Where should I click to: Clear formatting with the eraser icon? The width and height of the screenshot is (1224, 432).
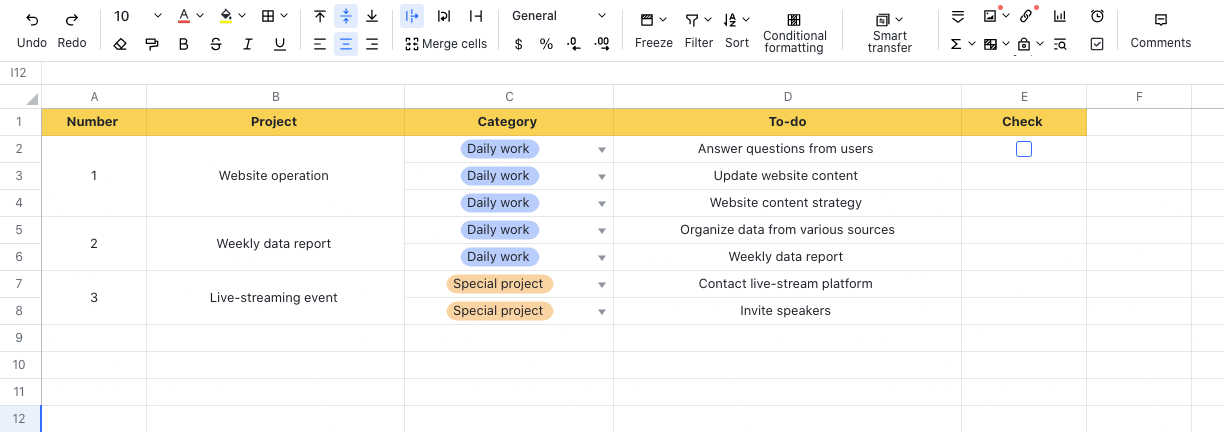120,44
